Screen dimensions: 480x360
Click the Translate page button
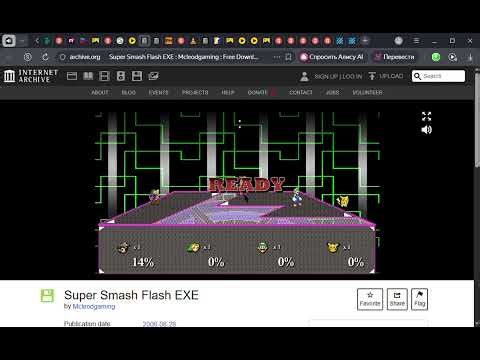[394, 57]
